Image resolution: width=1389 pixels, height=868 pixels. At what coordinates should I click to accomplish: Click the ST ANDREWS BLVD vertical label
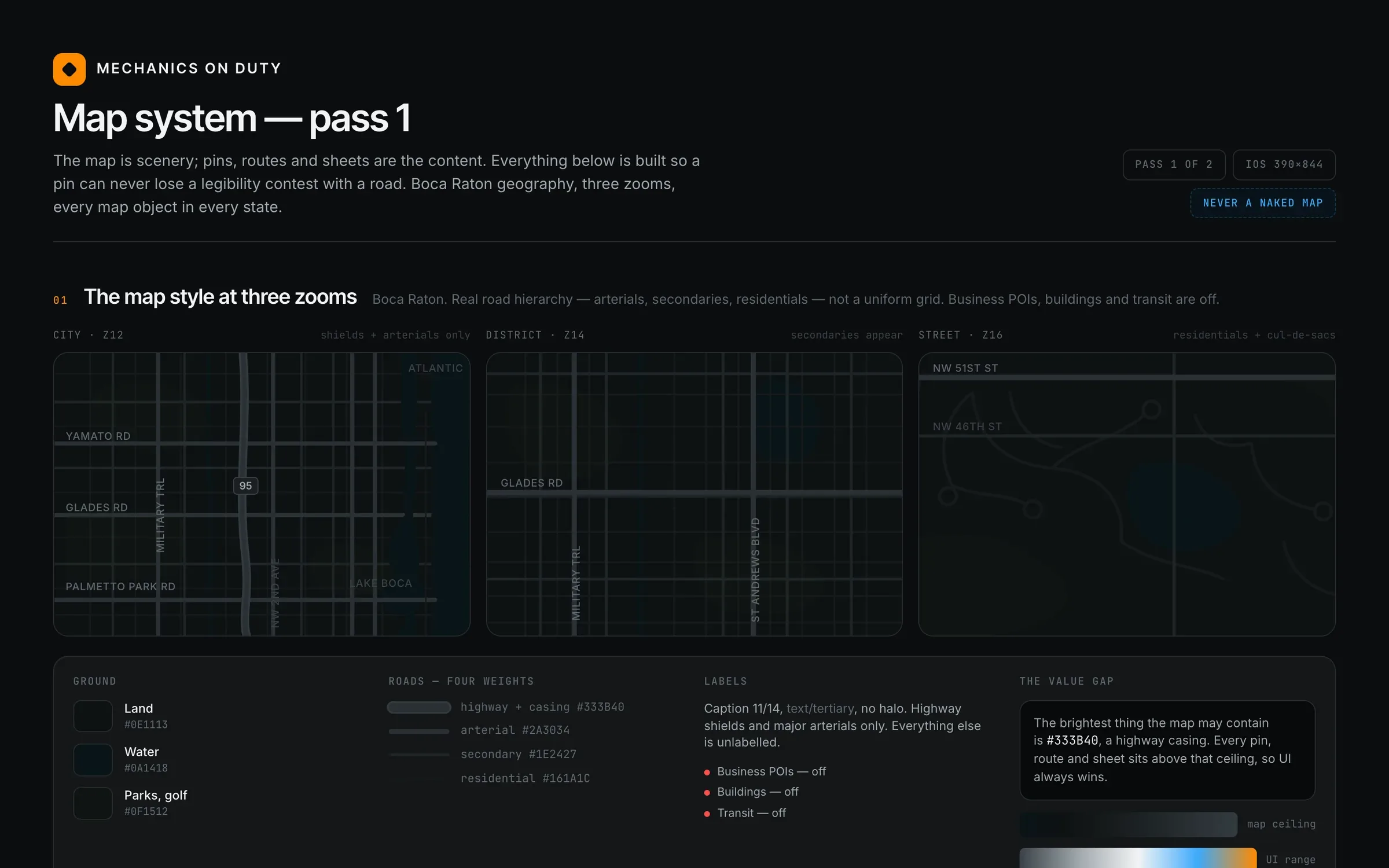755,570
